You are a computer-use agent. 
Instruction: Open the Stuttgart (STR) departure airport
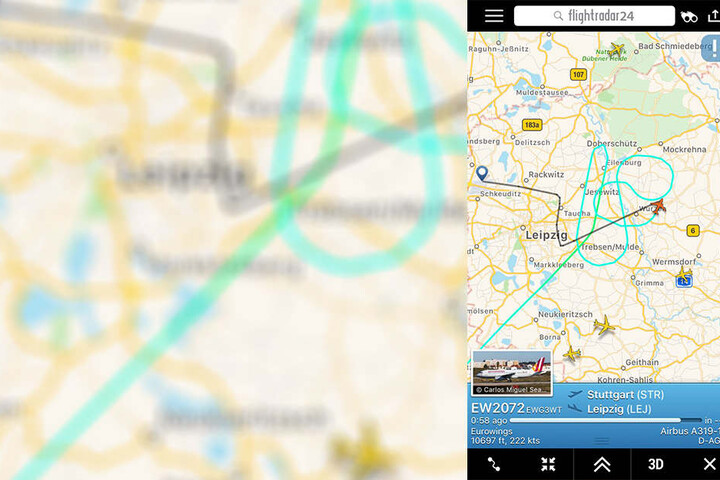click(625, 395)
